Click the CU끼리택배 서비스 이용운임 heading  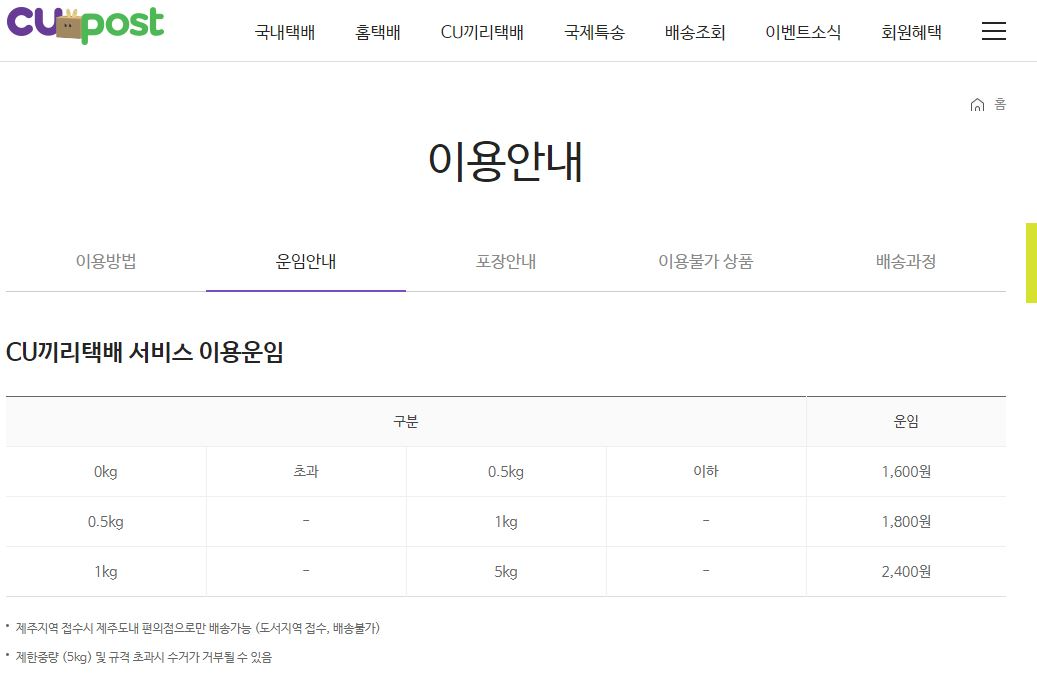coord(145,352)
